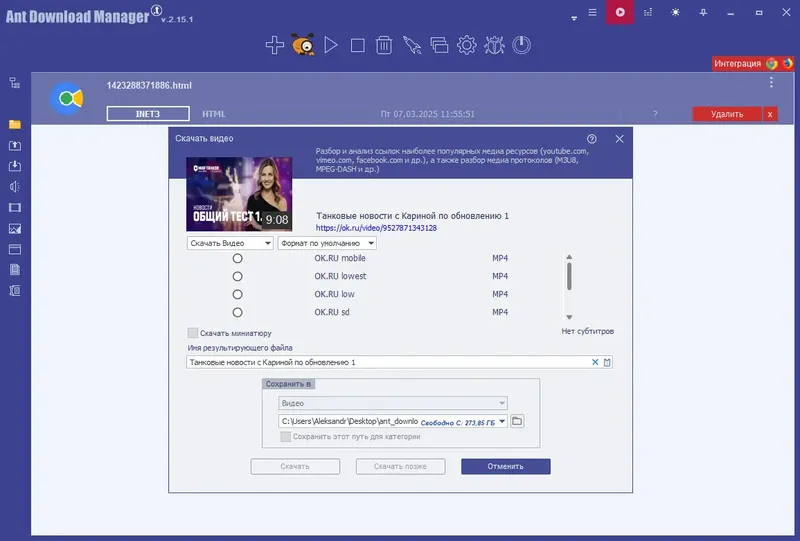Open the hamburger menu in title bar
Image resolution: width=800 pixels, height=541 pixels.
point(592,12)
